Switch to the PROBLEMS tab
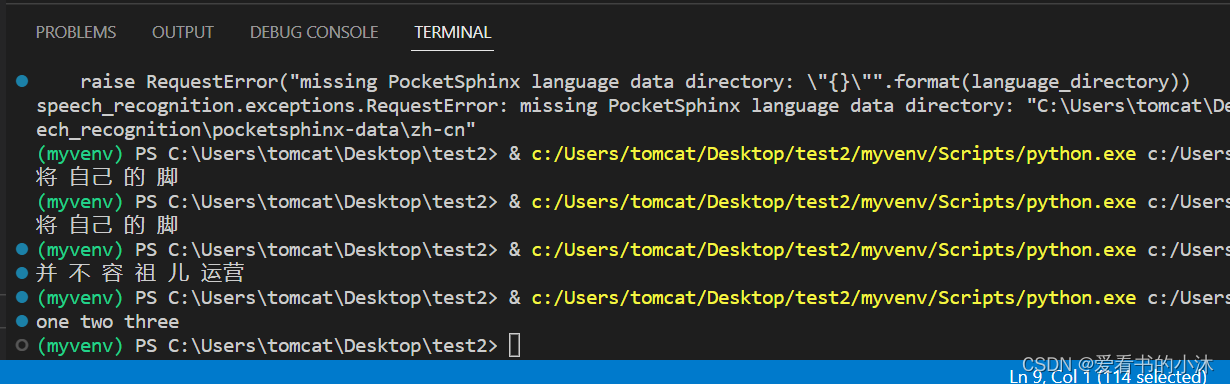The image size is (1230, 384). click(76, 33)
